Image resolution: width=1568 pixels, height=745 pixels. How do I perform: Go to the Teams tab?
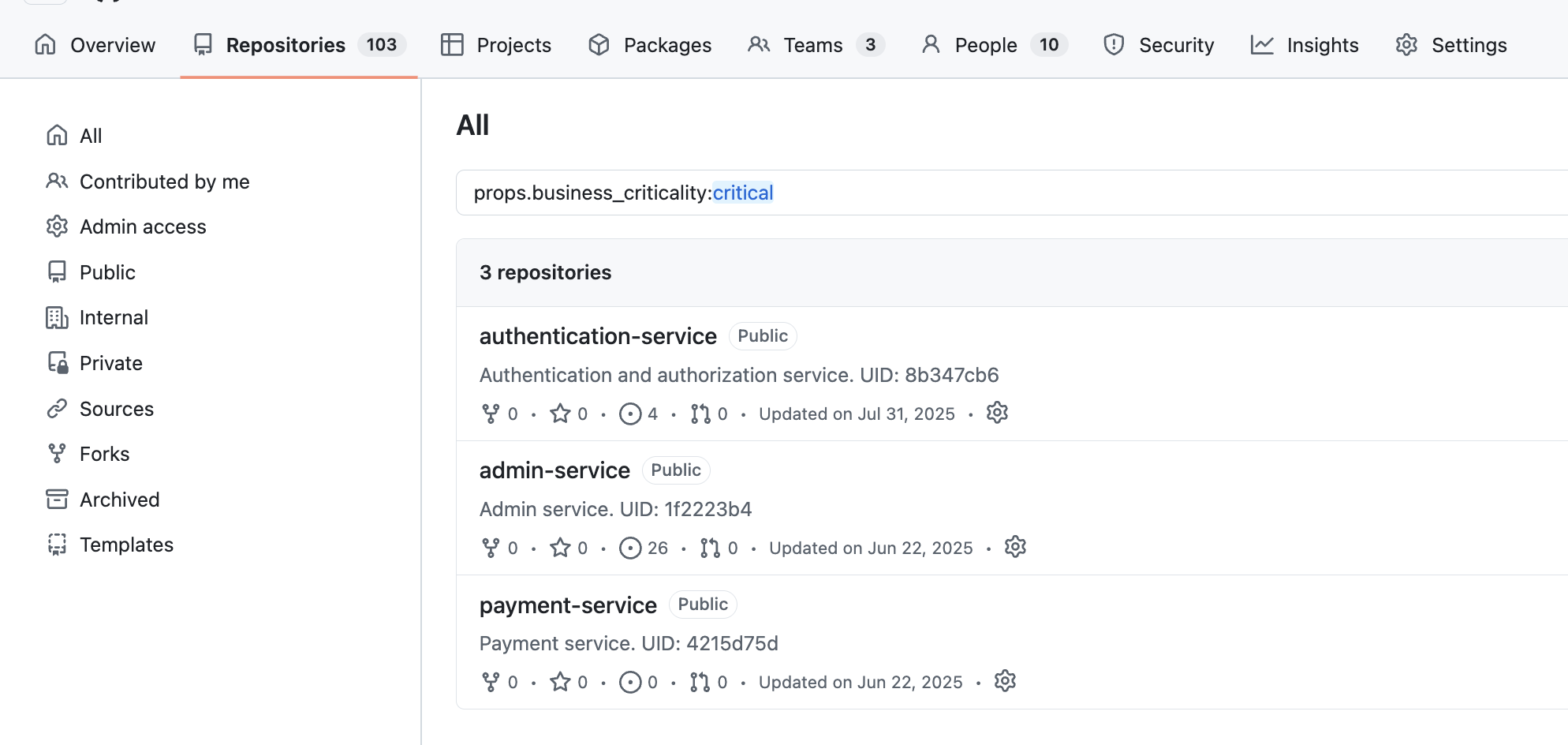(x=815, y=45)
